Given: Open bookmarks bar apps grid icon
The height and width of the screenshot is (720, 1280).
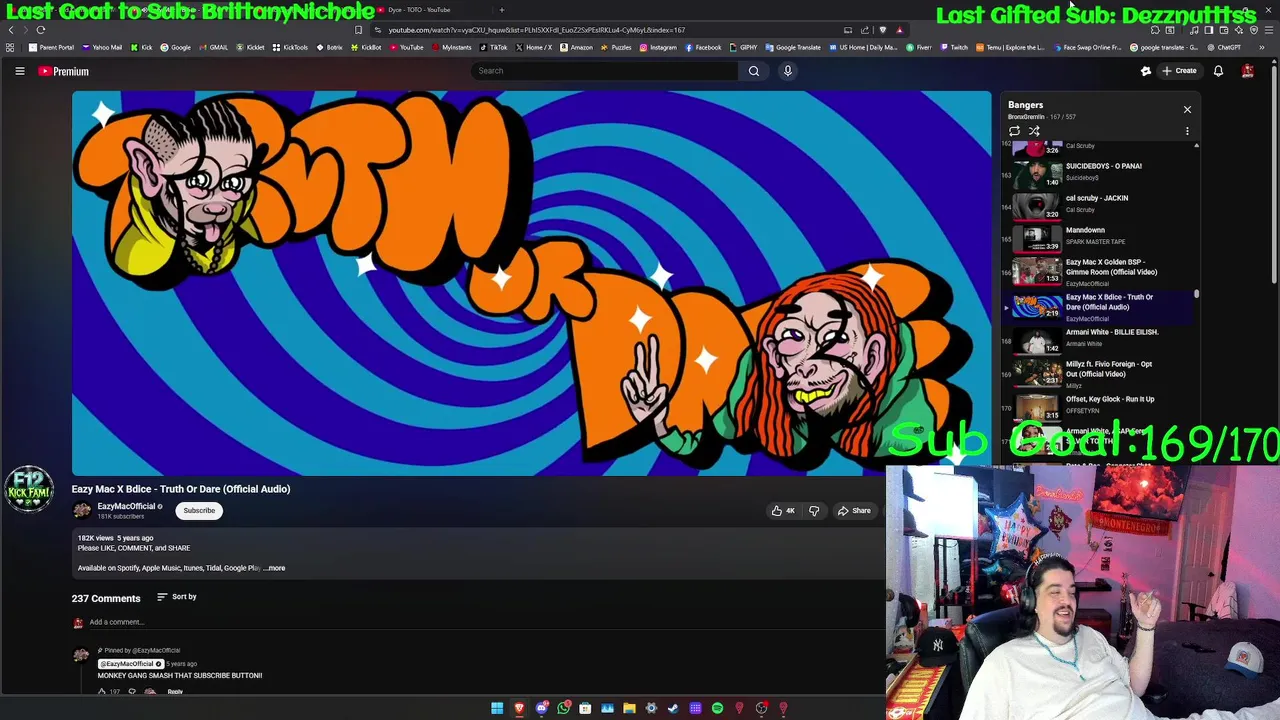Looking at the screenshot, I should 10,47.
